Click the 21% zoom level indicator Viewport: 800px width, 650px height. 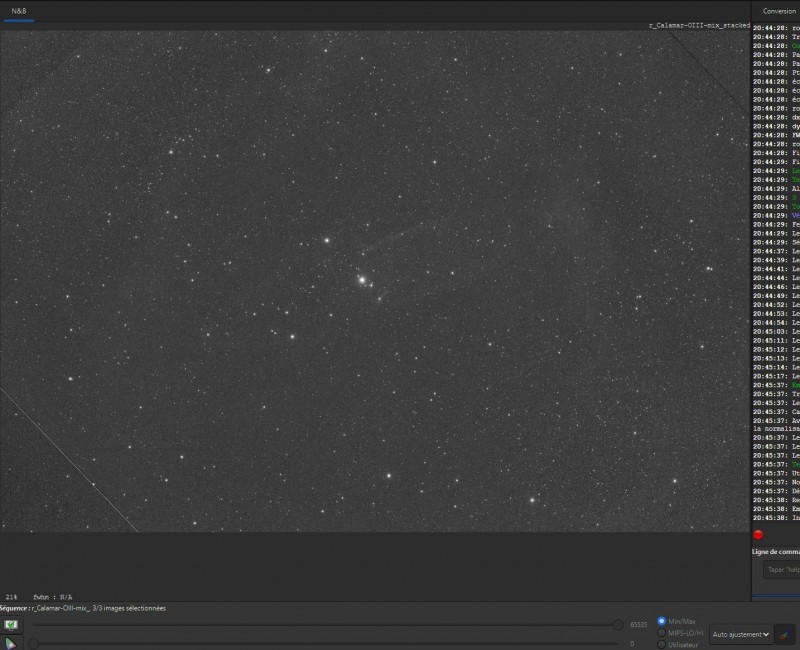11,597
